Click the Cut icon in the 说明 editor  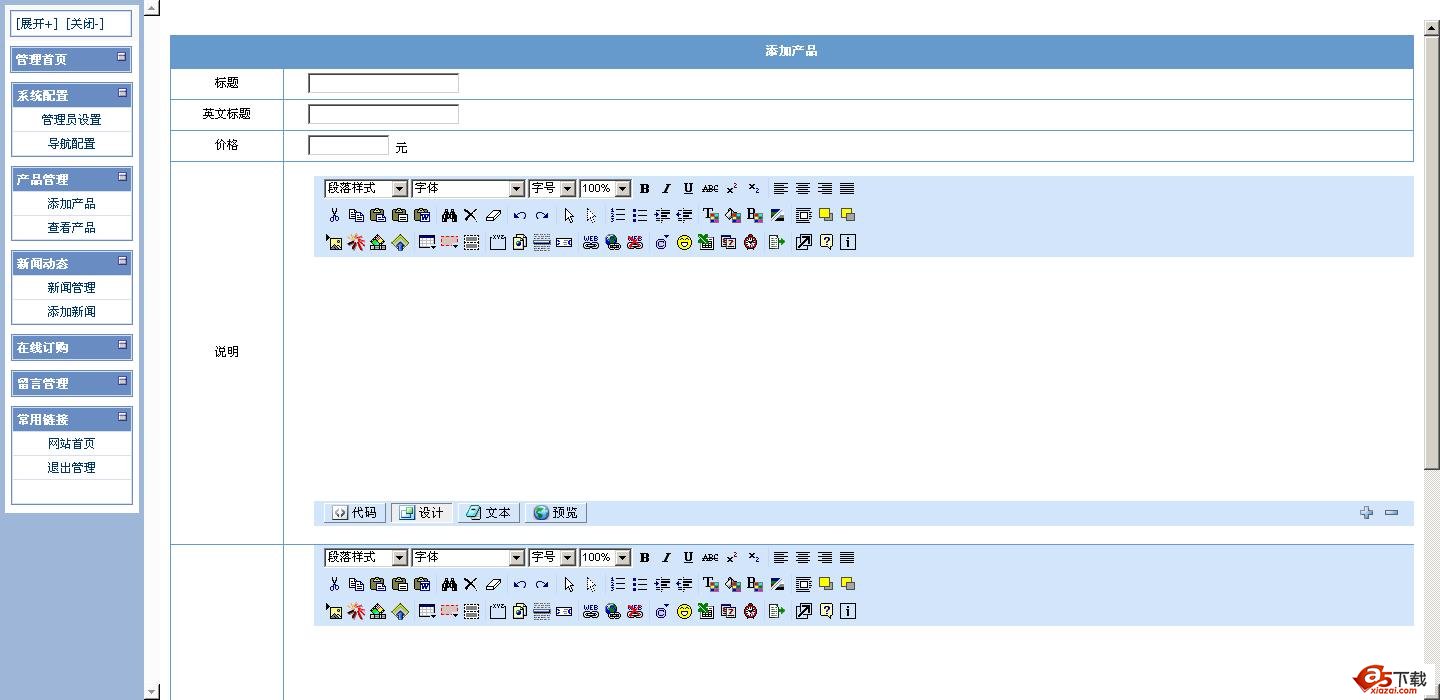click(x=334, y=215)
